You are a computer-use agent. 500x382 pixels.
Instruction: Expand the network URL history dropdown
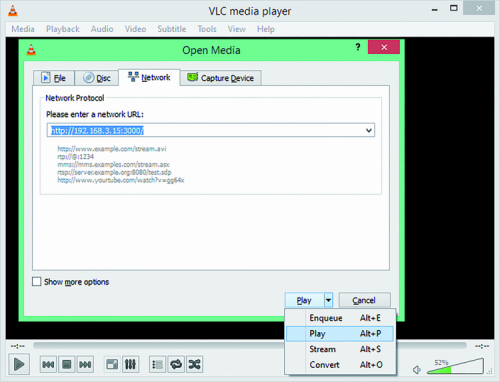click(369, 130)
